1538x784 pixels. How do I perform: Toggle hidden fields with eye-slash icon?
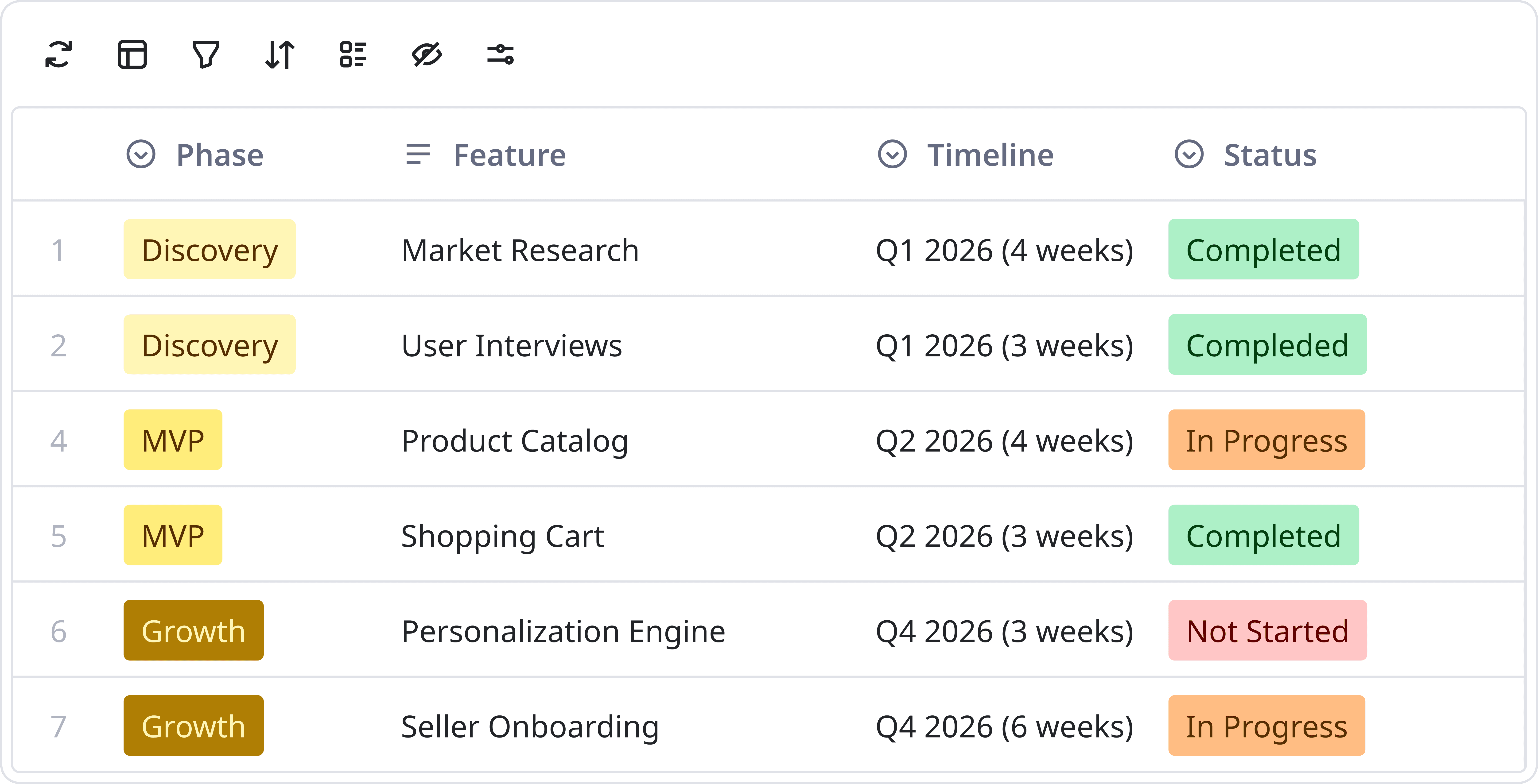pyautogui.click(x=427, y=55)
